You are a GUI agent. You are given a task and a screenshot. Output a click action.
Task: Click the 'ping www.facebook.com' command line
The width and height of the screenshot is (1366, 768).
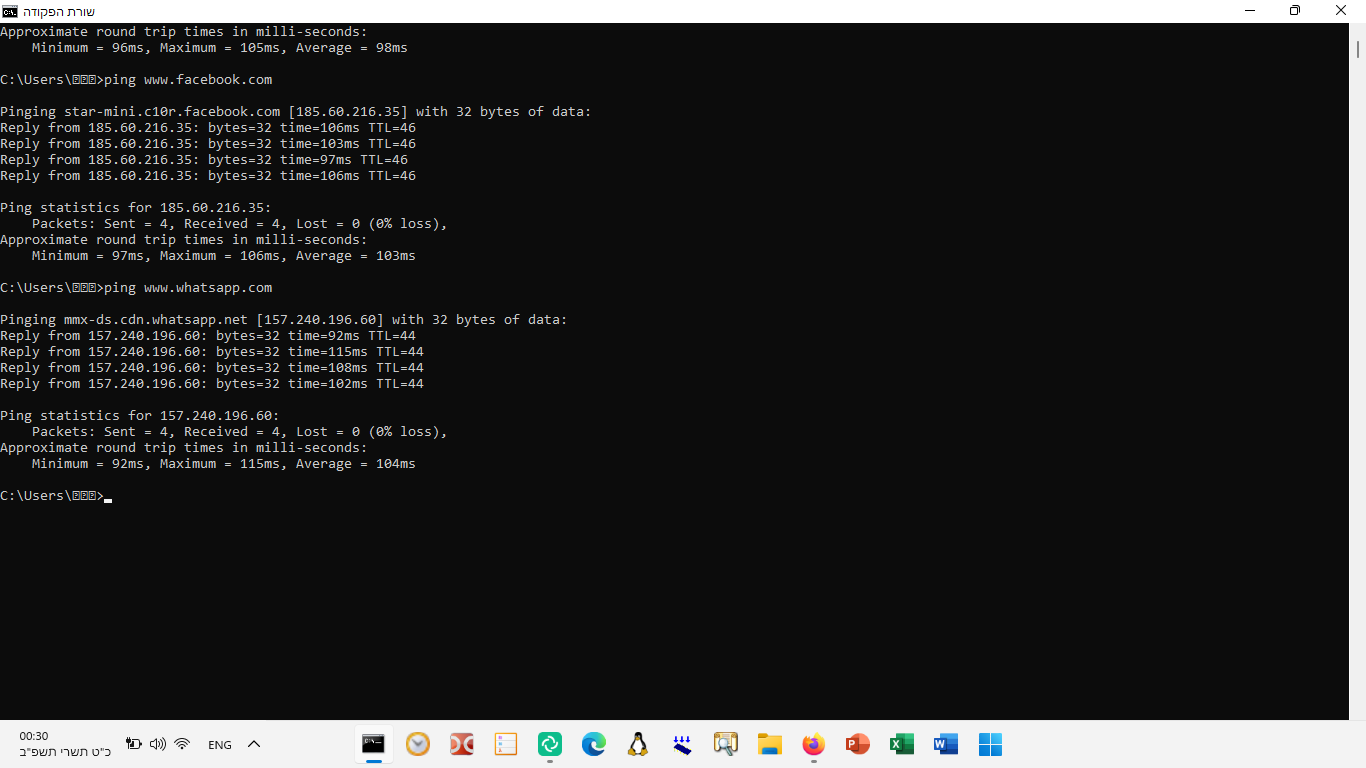click(136, 80)
